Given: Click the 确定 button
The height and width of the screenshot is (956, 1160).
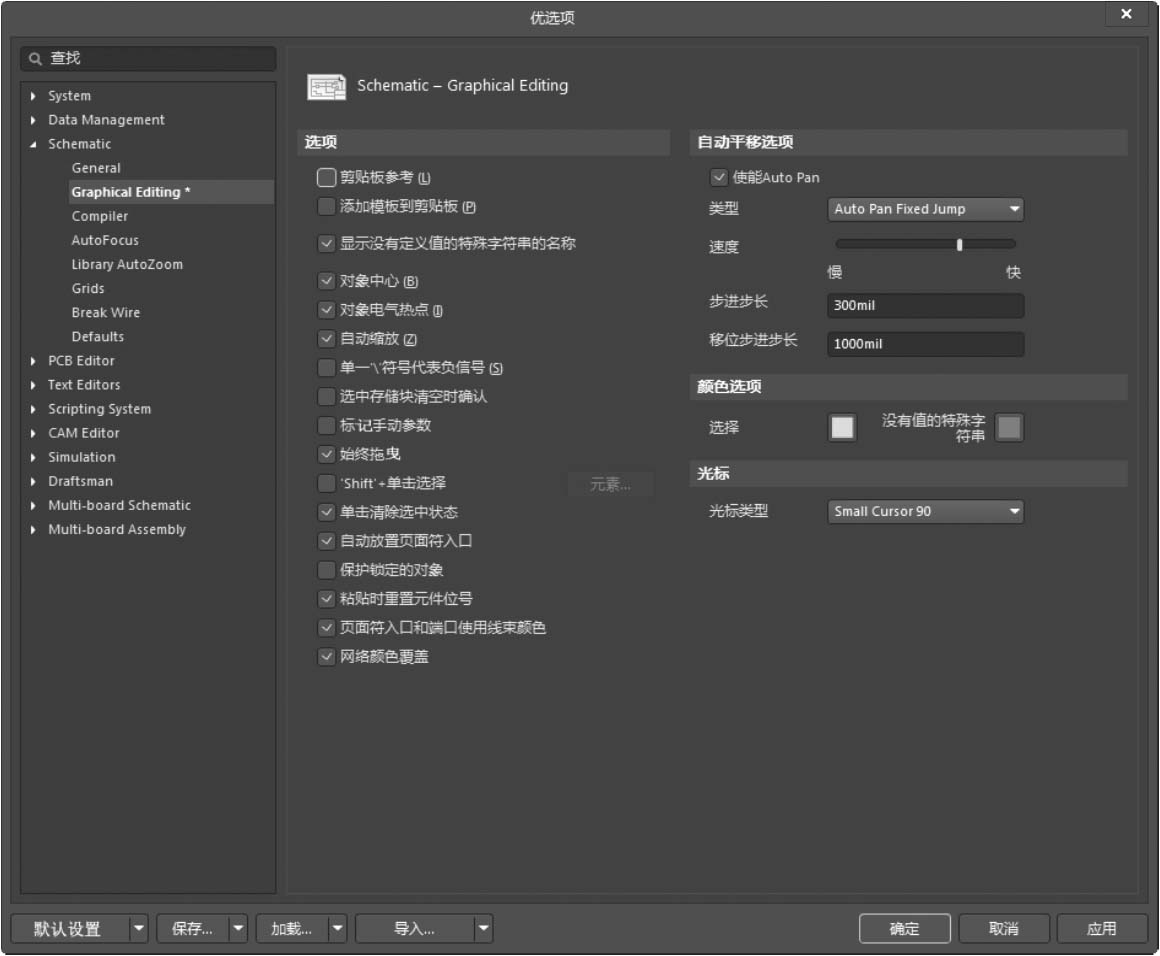Looking at the screenshot, I should coord(904,929).
